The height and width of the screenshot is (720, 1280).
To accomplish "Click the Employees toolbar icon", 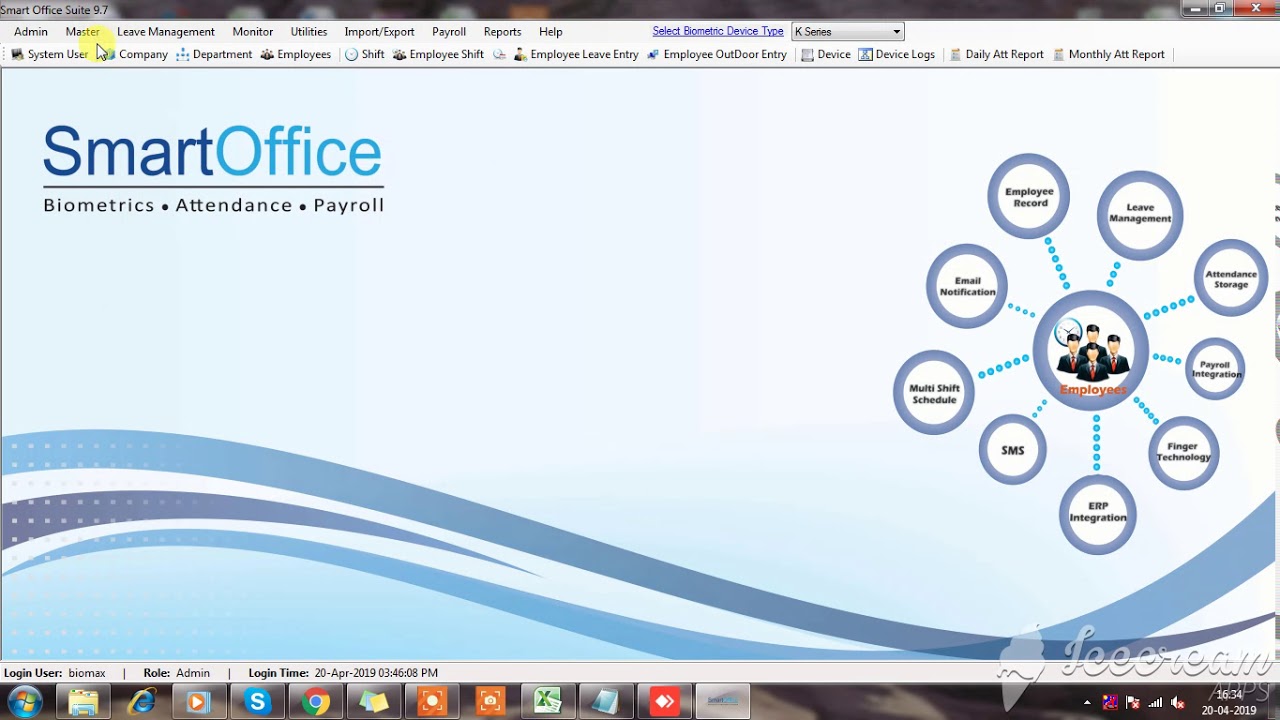I will [x=295, y=54].
